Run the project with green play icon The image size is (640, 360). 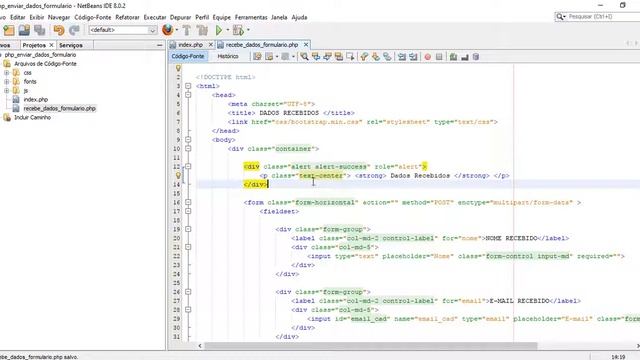point(219,30)
